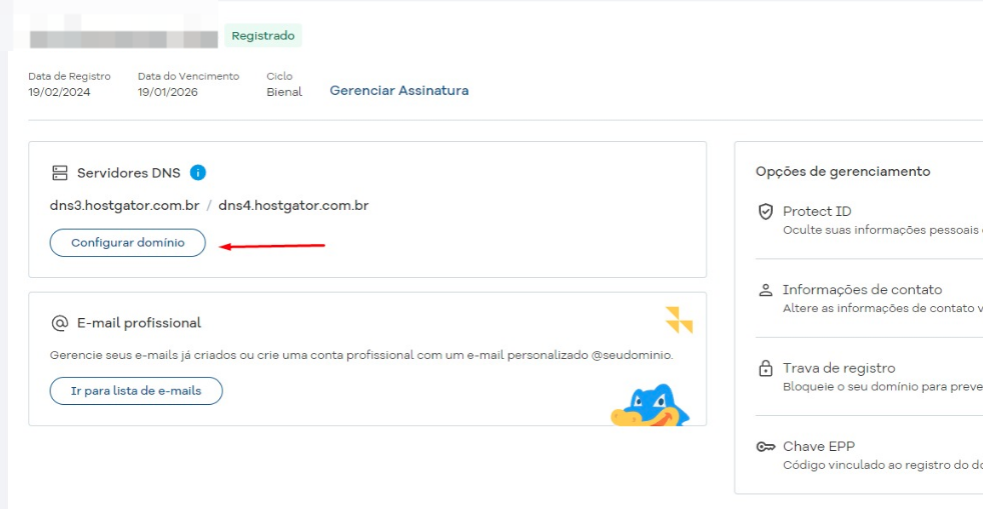Go to Ir para lista de e-mails
Screen dimensions: 983x509
coord(136,391)
